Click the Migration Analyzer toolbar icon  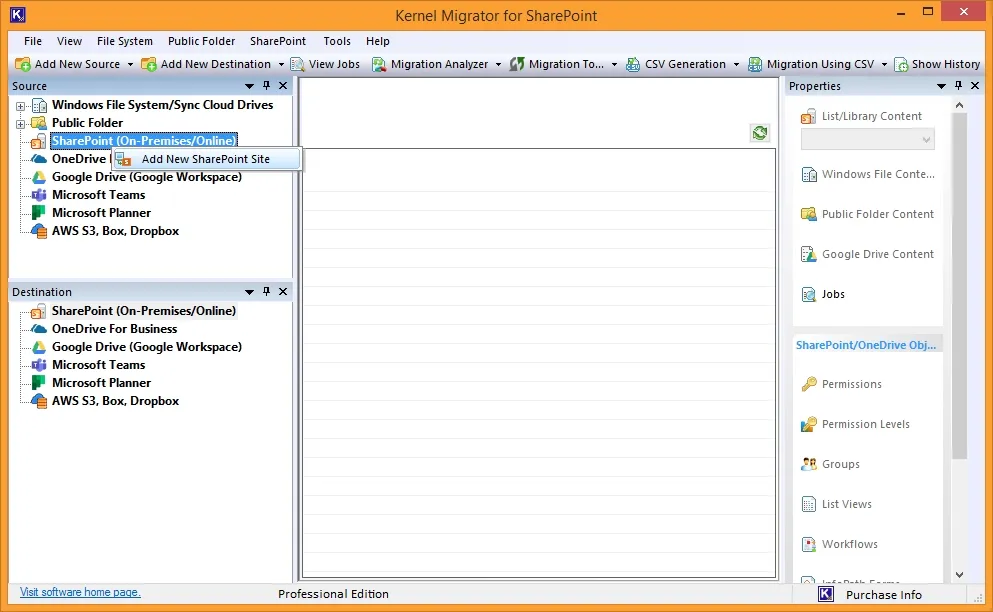[379, 64]
